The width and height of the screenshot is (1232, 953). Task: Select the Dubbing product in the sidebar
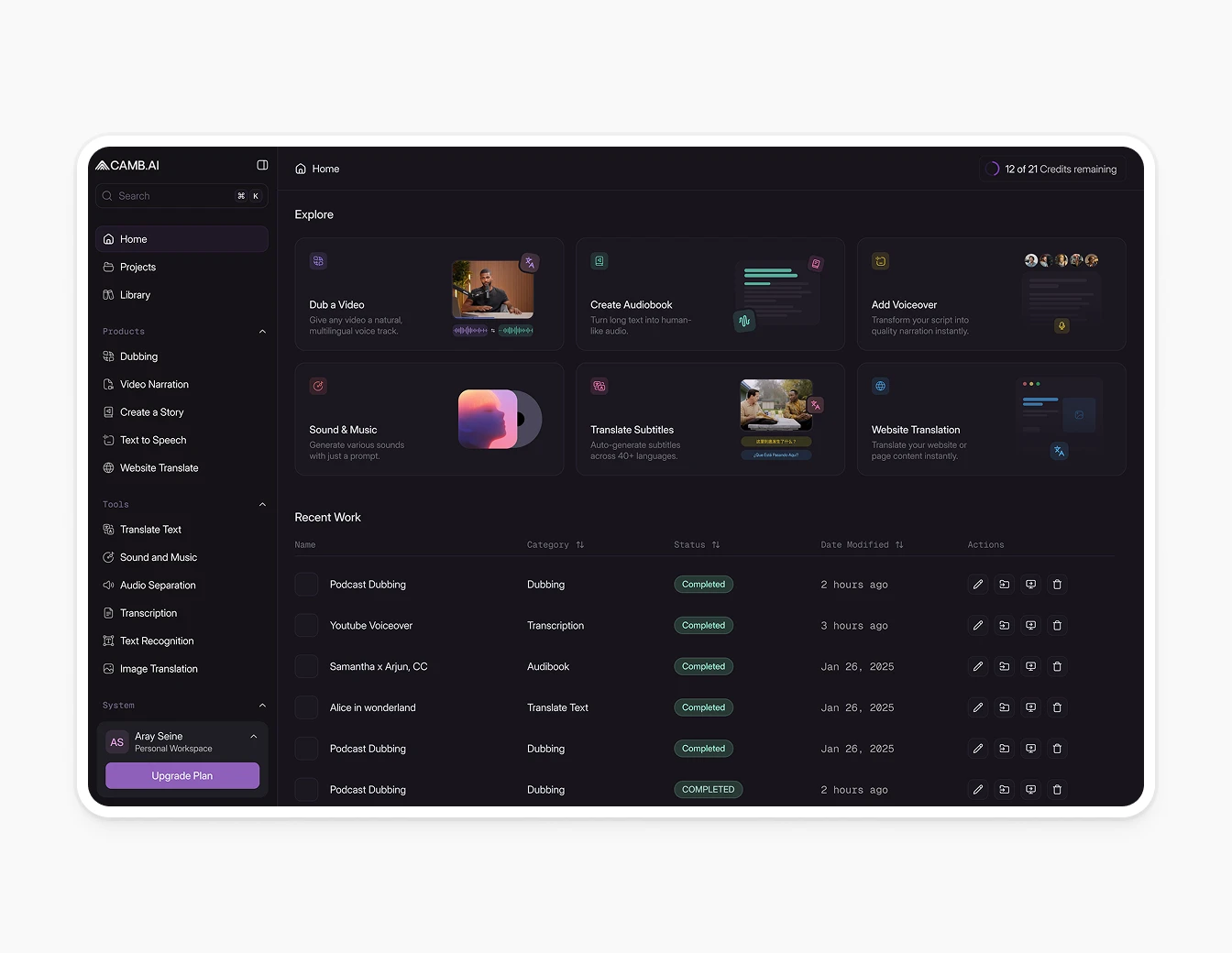138,356
